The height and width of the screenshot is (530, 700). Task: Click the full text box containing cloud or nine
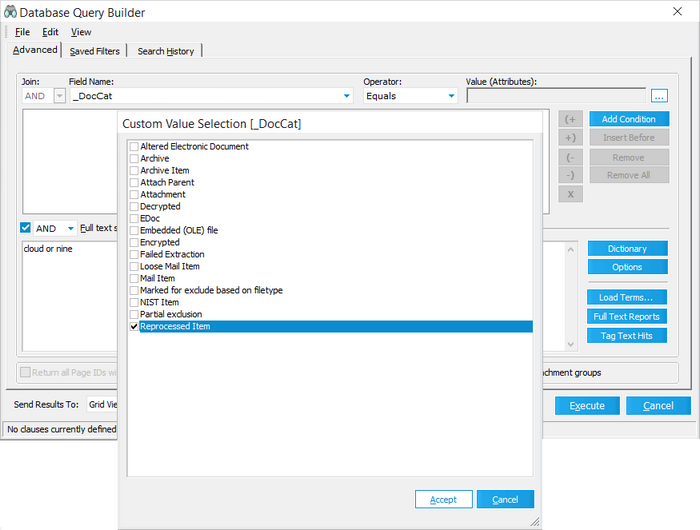[70, 296]
